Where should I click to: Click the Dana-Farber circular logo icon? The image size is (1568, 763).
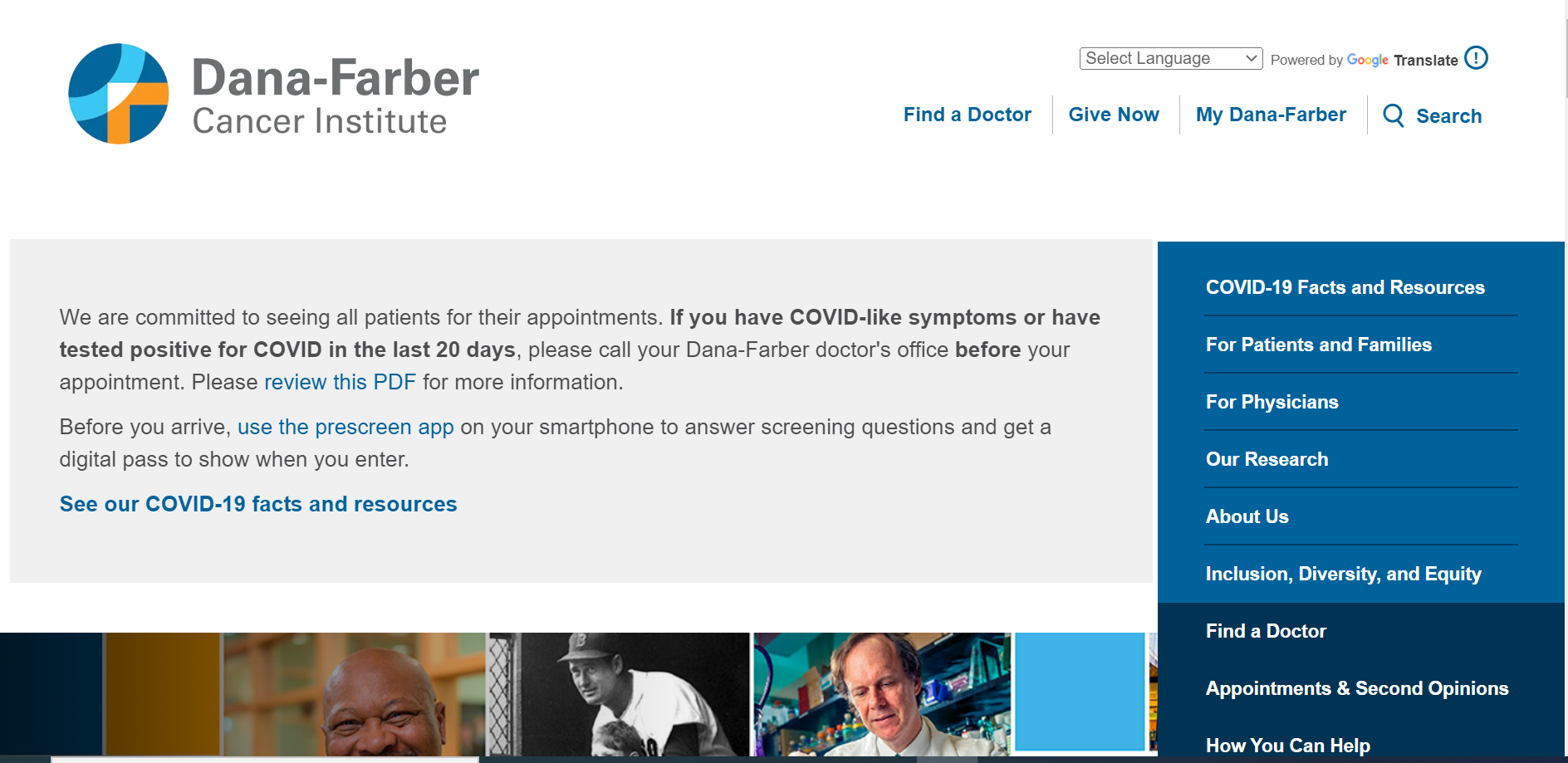click(119, 94)
